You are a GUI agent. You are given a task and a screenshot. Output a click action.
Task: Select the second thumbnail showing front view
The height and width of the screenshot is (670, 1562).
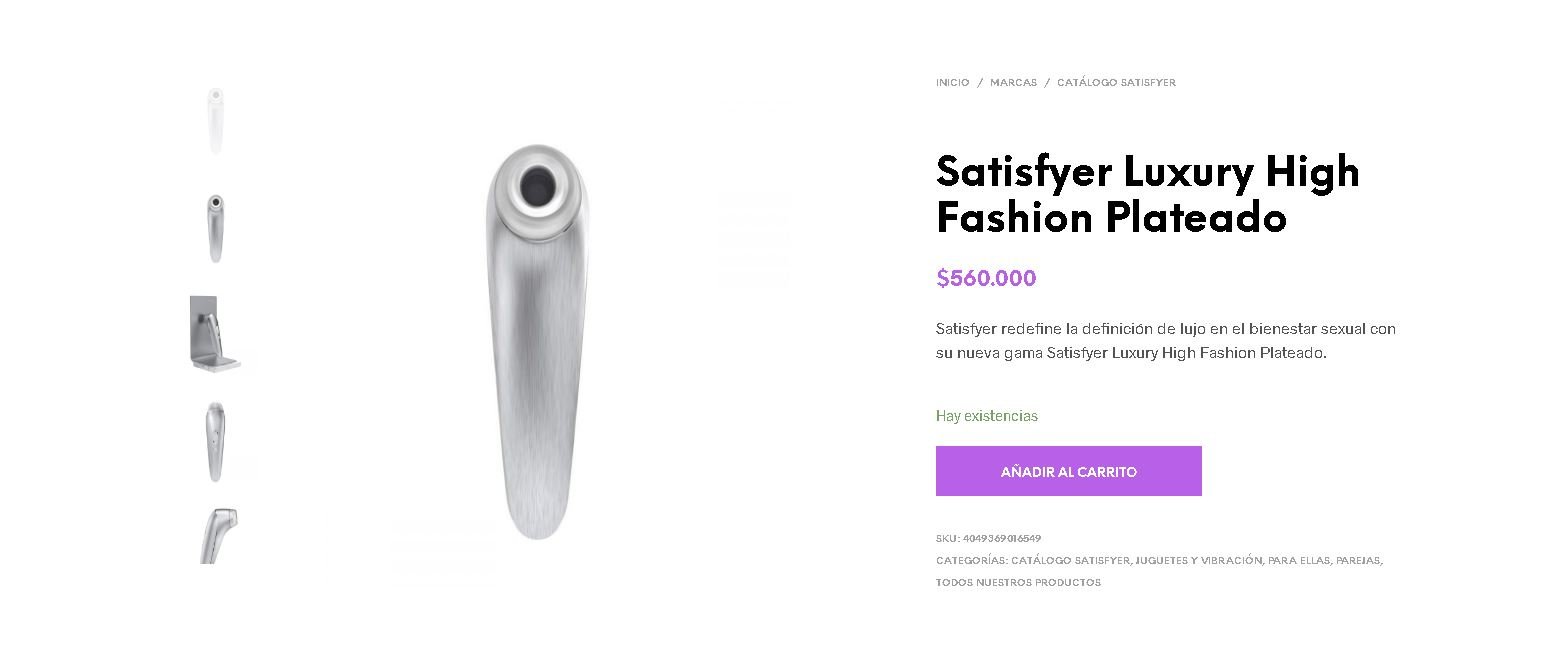click(x=215, y=228)
